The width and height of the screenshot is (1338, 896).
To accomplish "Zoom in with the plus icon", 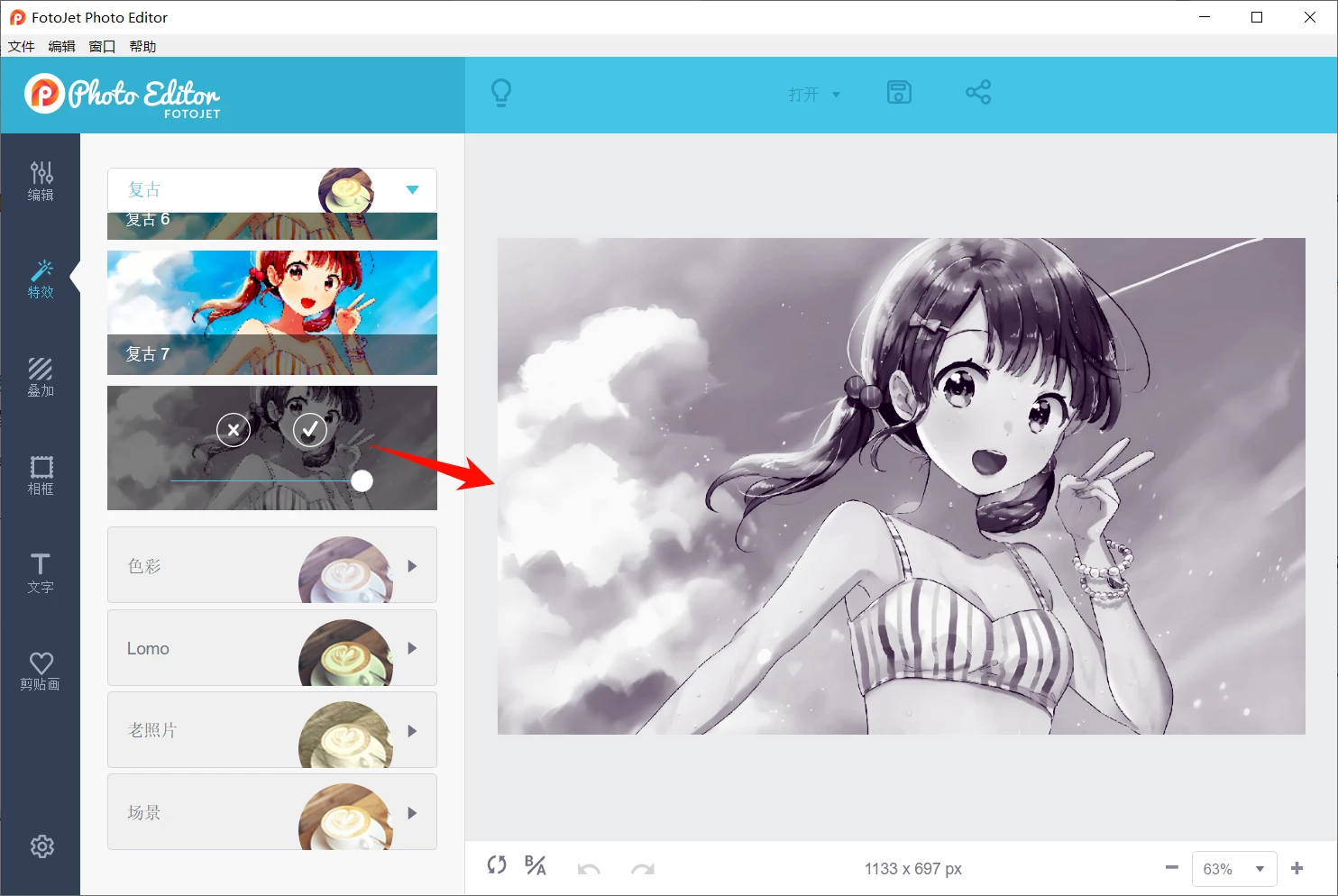I will click(1297, 868).
